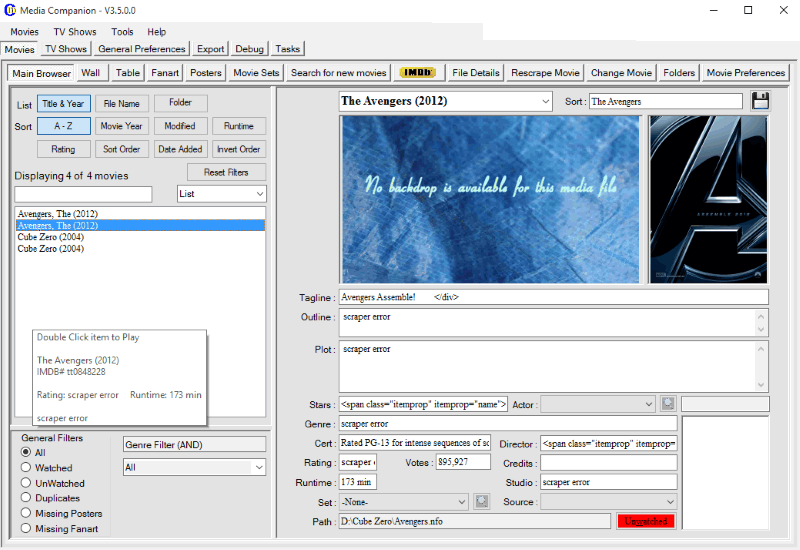This screenshot has height=550, width=800.
Task: Click the Invert Order button
Action: pos(239,149)
